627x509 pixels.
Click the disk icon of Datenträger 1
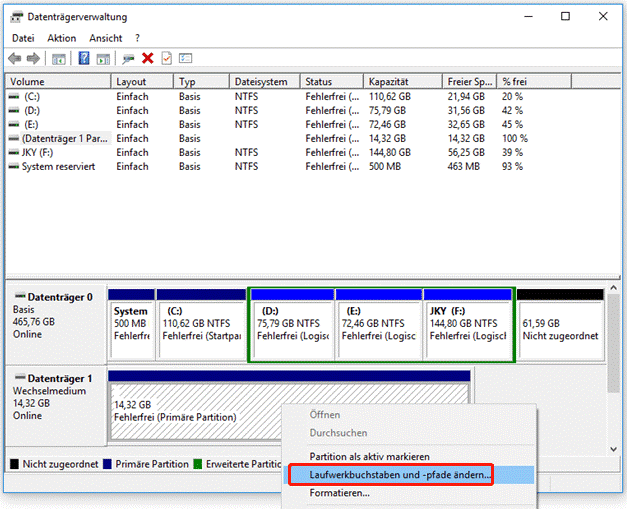pos(20,377)
